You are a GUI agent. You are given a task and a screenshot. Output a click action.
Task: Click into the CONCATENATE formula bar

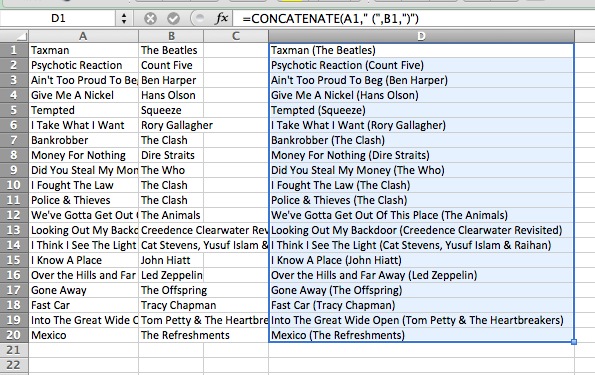click(x=414, y=18)
